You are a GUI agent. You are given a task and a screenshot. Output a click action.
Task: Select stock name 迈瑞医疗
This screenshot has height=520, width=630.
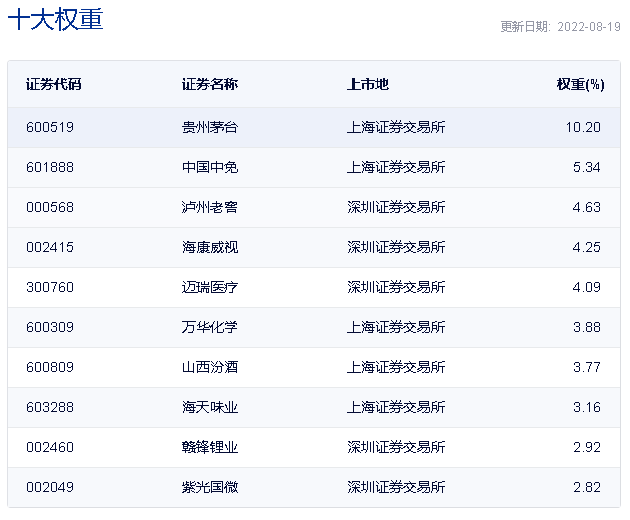point(210,287)
